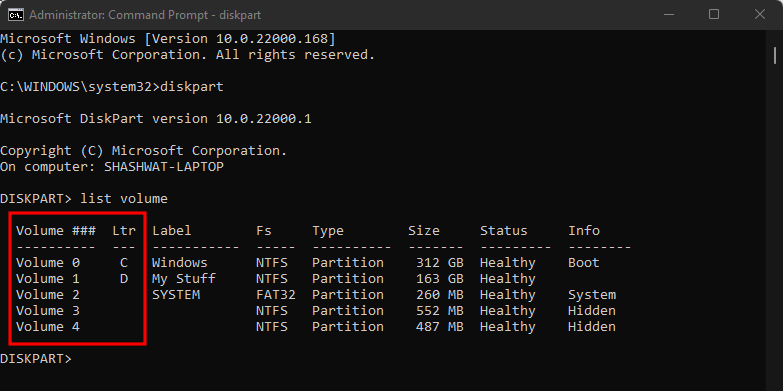
Task: Click the drive letter D
Action: tap(124, 279)
